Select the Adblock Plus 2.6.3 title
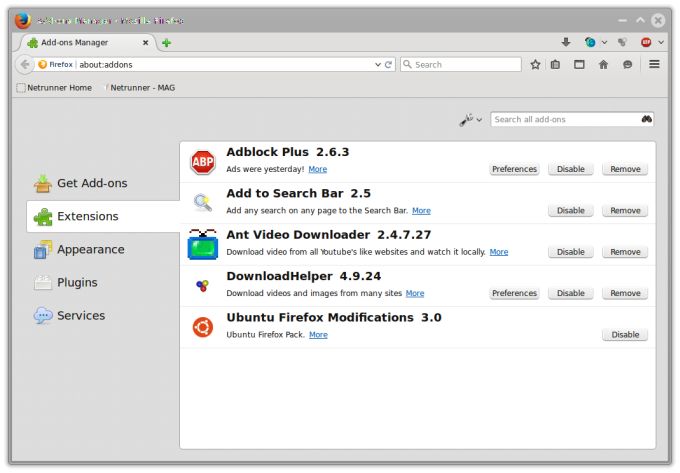The image size is (680, 473). tap(288, 152)
